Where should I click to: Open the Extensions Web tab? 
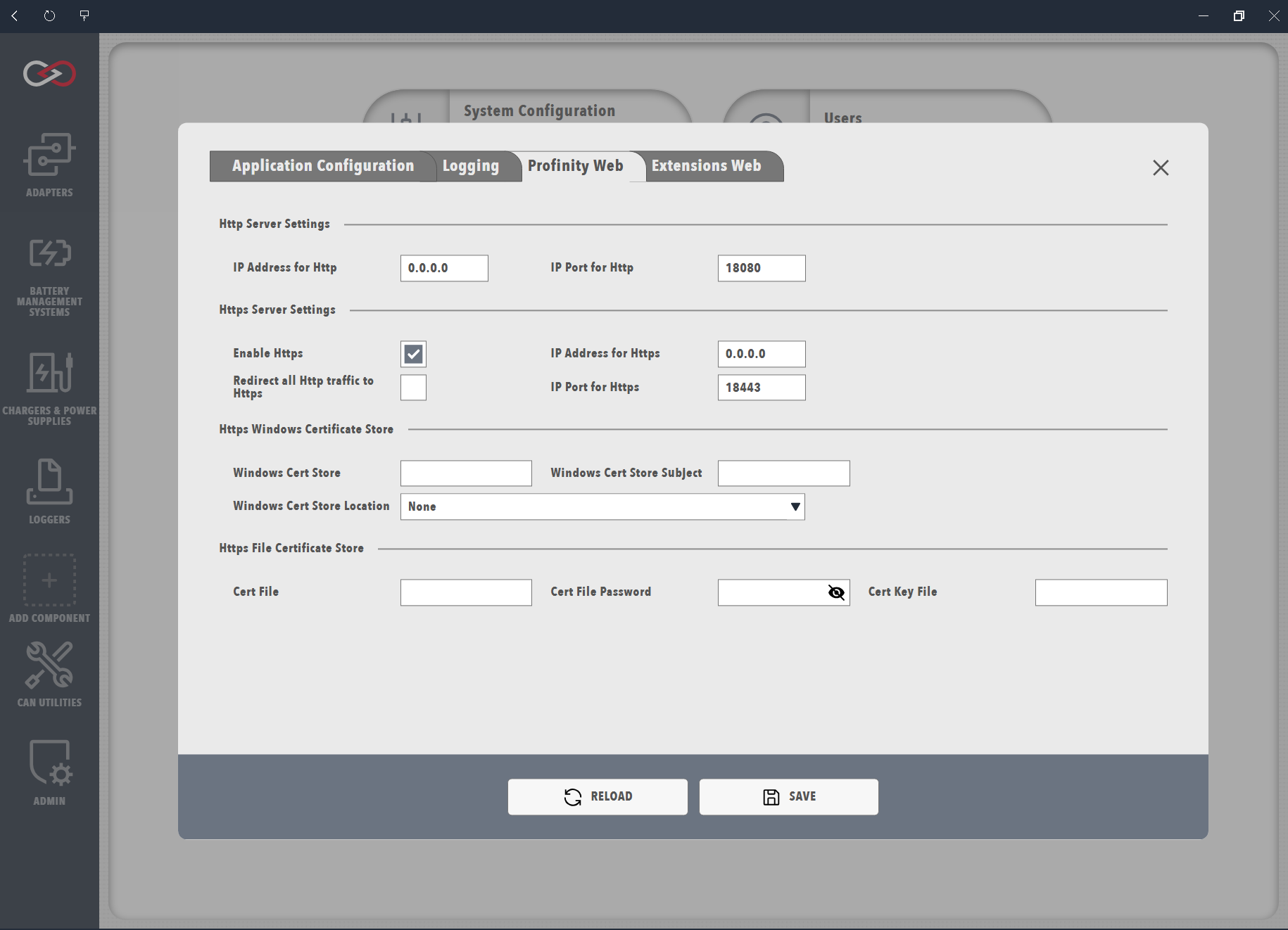click(x=707, y=166)
